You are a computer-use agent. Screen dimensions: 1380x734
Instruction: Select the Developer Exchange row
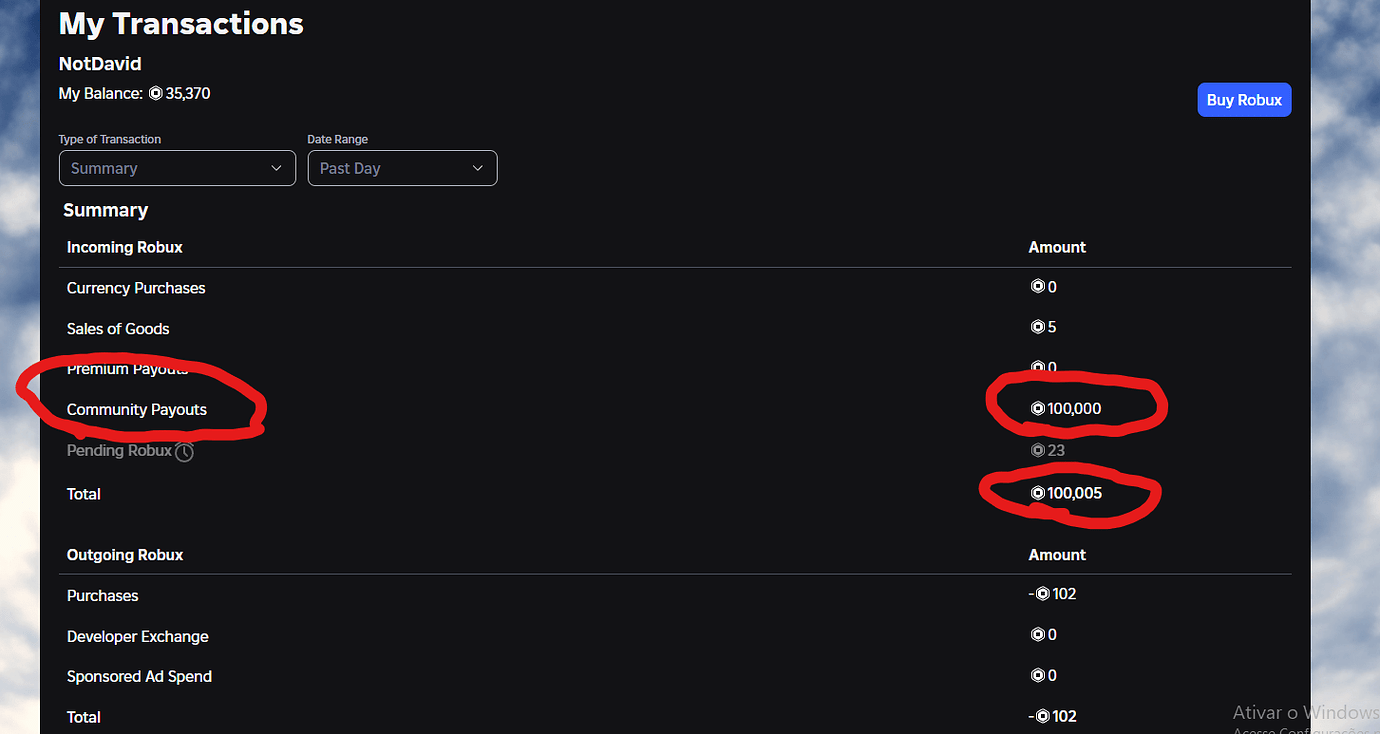tap(138, 637)
